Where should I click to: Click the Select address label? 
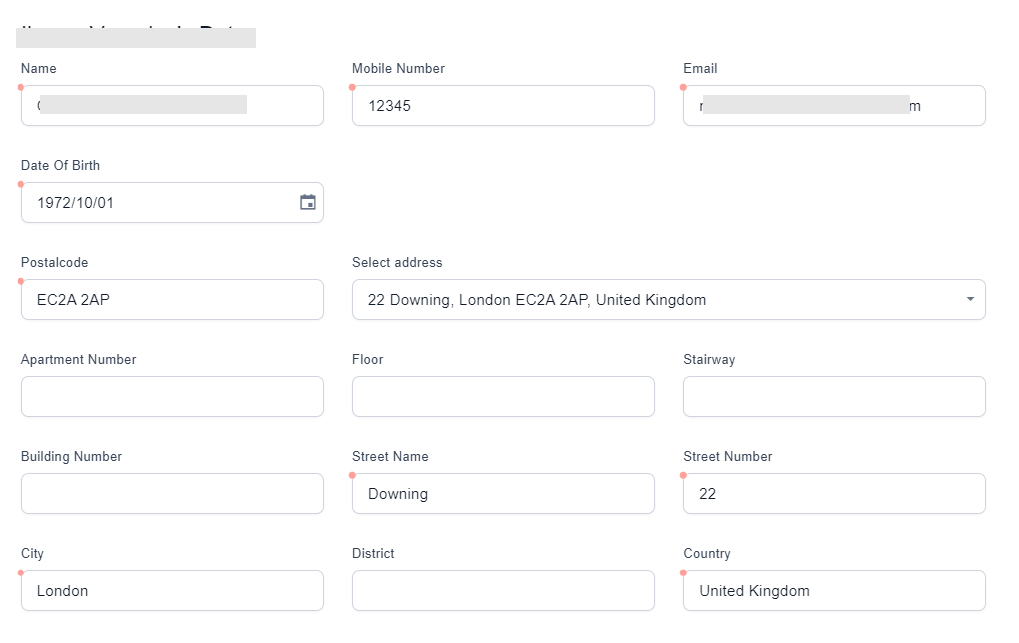point(397,263)
